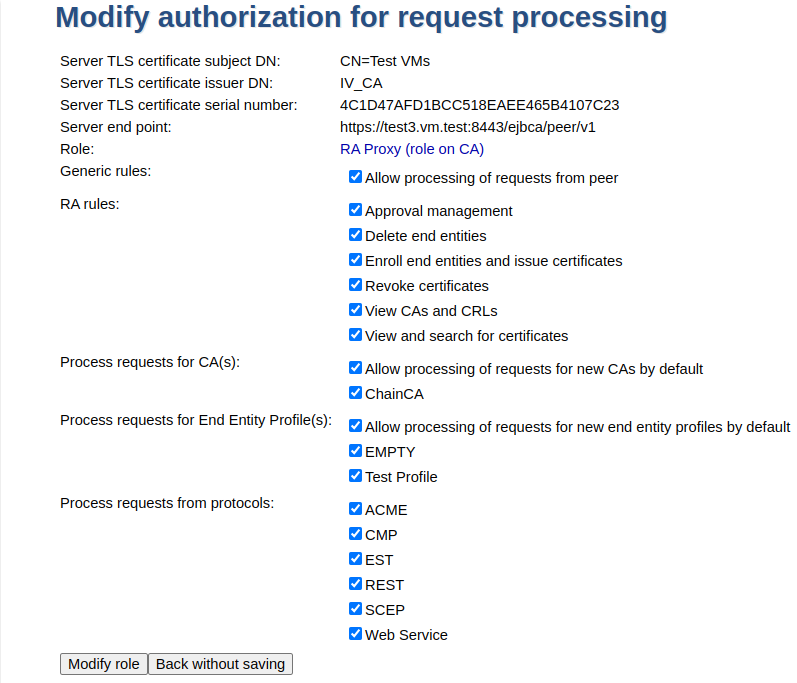Uncheck Allow processing of requests from peer
Screen dimensions: 797x683
(355, 177)
